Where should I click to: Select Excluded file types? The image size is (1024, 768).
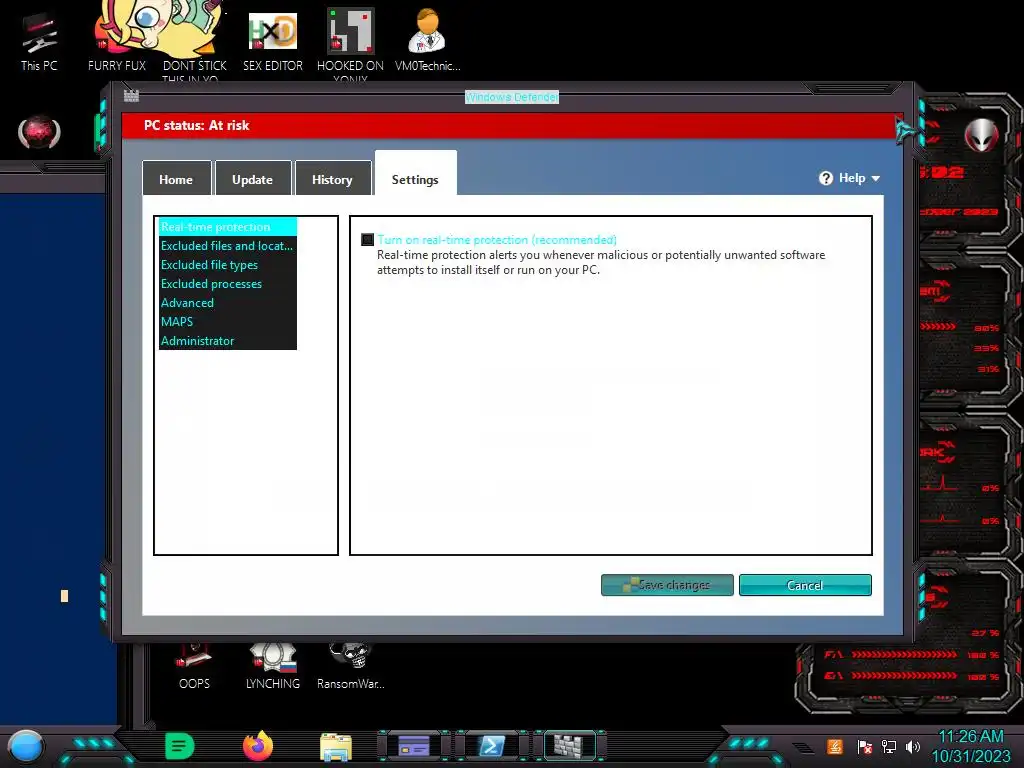(x=228, y=264)
